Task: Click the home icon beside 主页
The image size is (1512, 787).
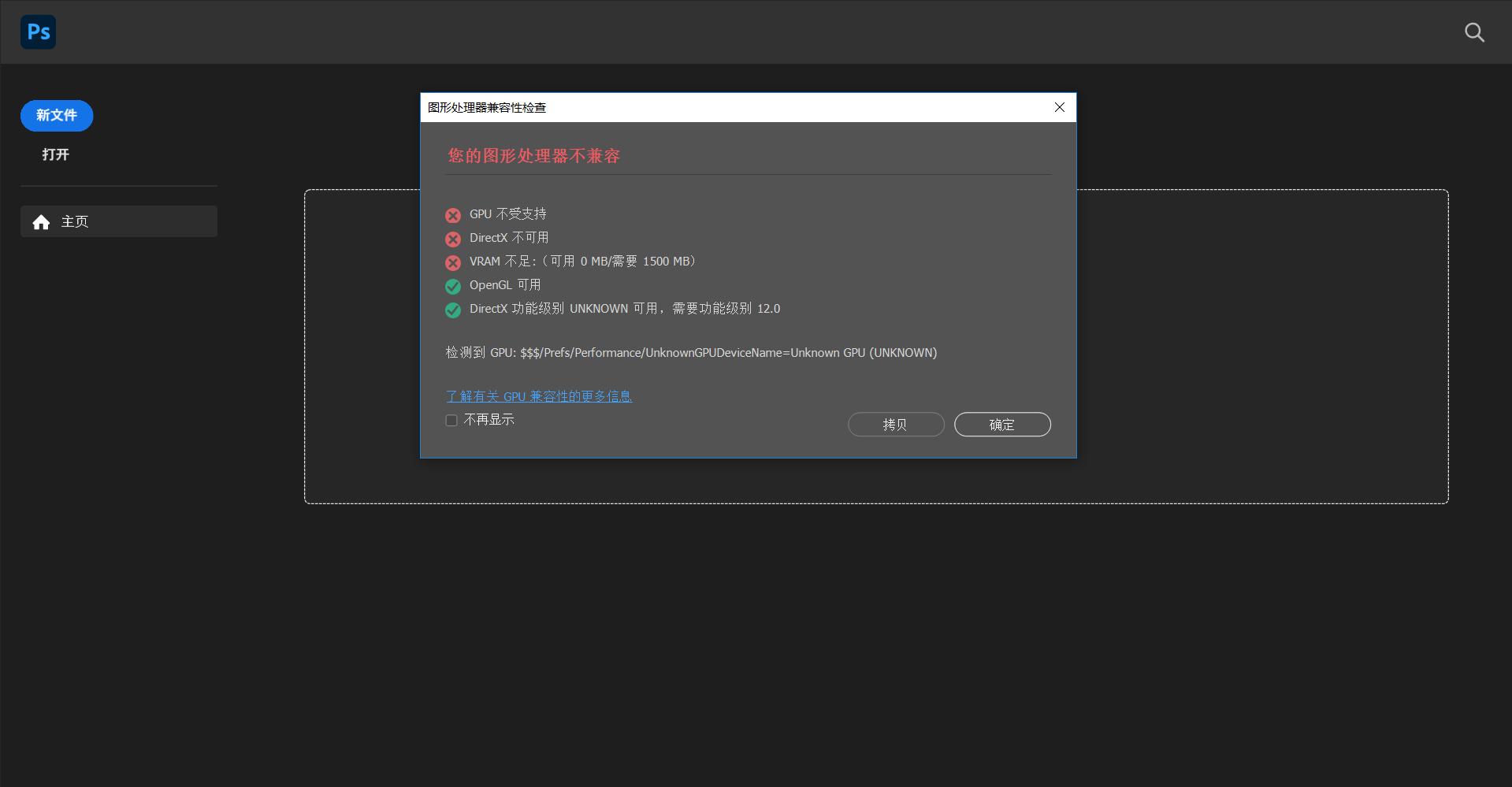Action: pyautogui.click(x=42, y=222)
